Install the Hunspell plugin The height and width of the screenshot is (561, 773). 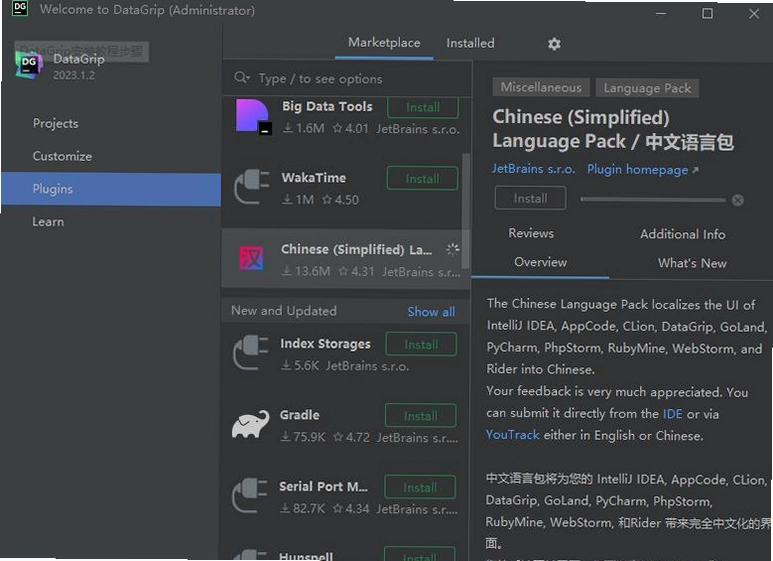419,555
